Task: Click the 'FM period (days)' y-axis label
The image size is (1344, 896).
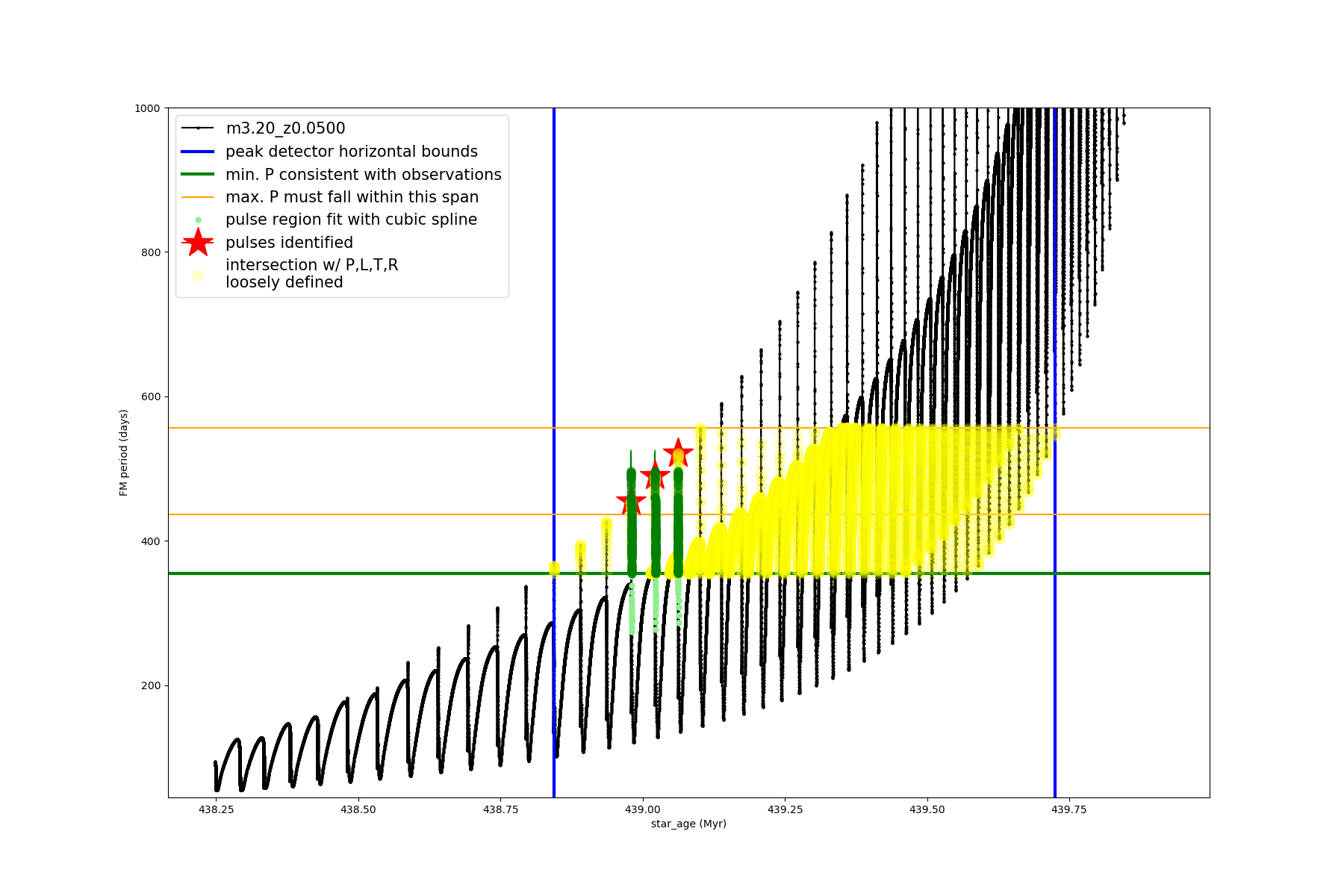Action: (x=124, y=452)
